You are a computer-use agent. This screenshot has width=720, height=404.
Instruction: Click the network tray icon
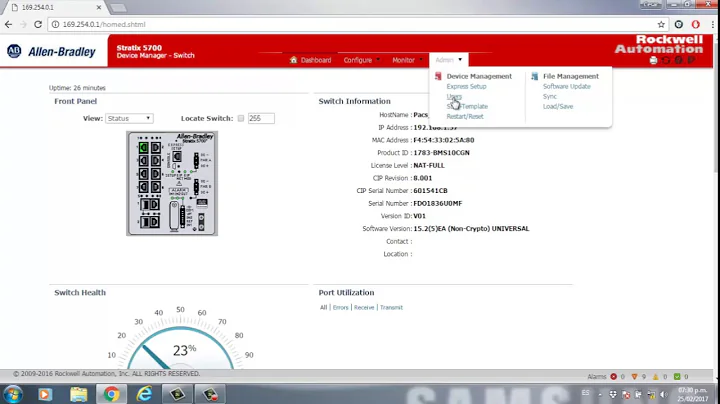pyautogui.click(x=651, y=394)
